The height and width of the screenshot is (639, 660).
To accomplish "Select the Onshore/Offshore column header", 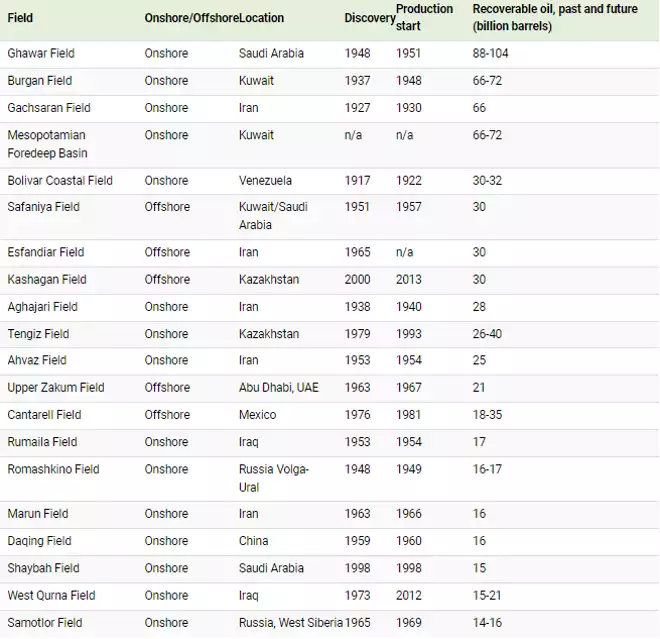I will tap(192, 18).
